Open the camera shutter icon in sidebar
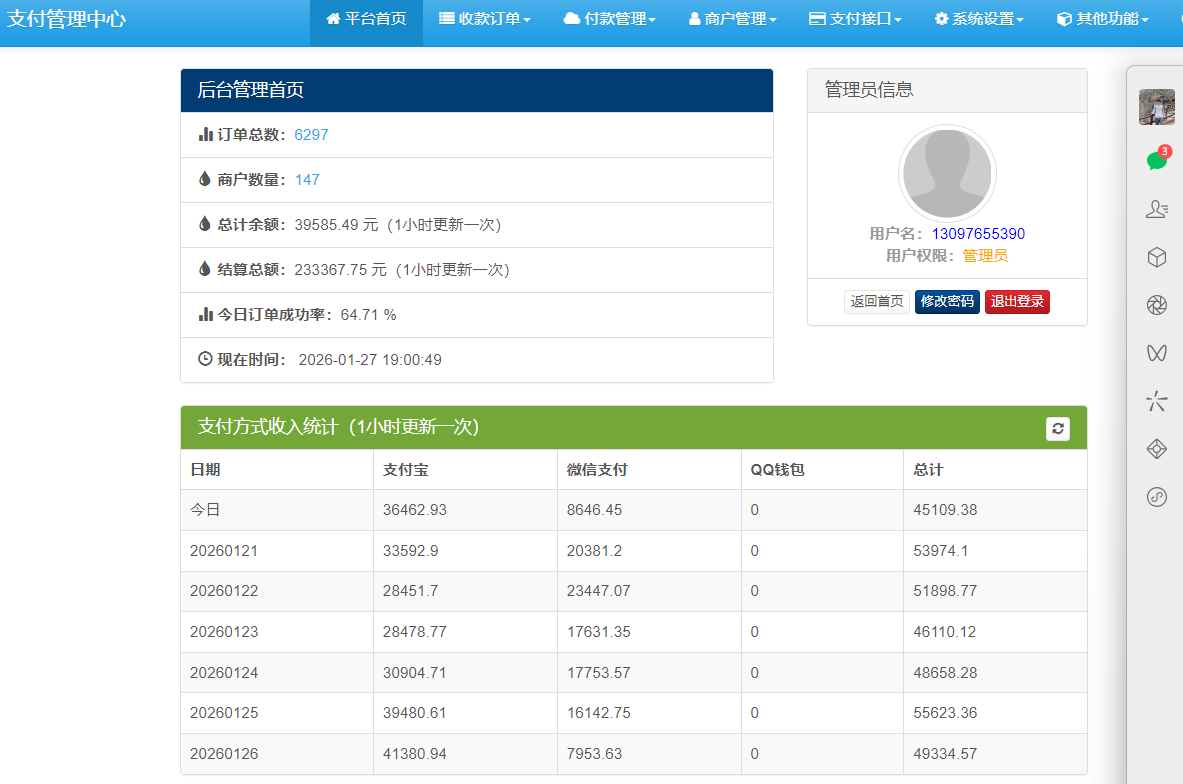 [1157, 305]
